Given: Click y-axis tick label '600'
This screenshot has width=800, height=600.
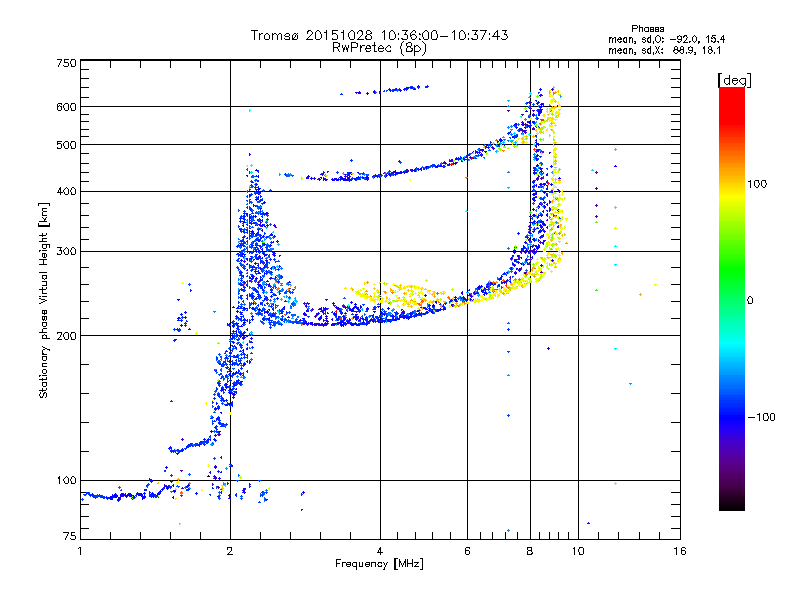Looking at the screenshot, I should click(x=67, y=107).
